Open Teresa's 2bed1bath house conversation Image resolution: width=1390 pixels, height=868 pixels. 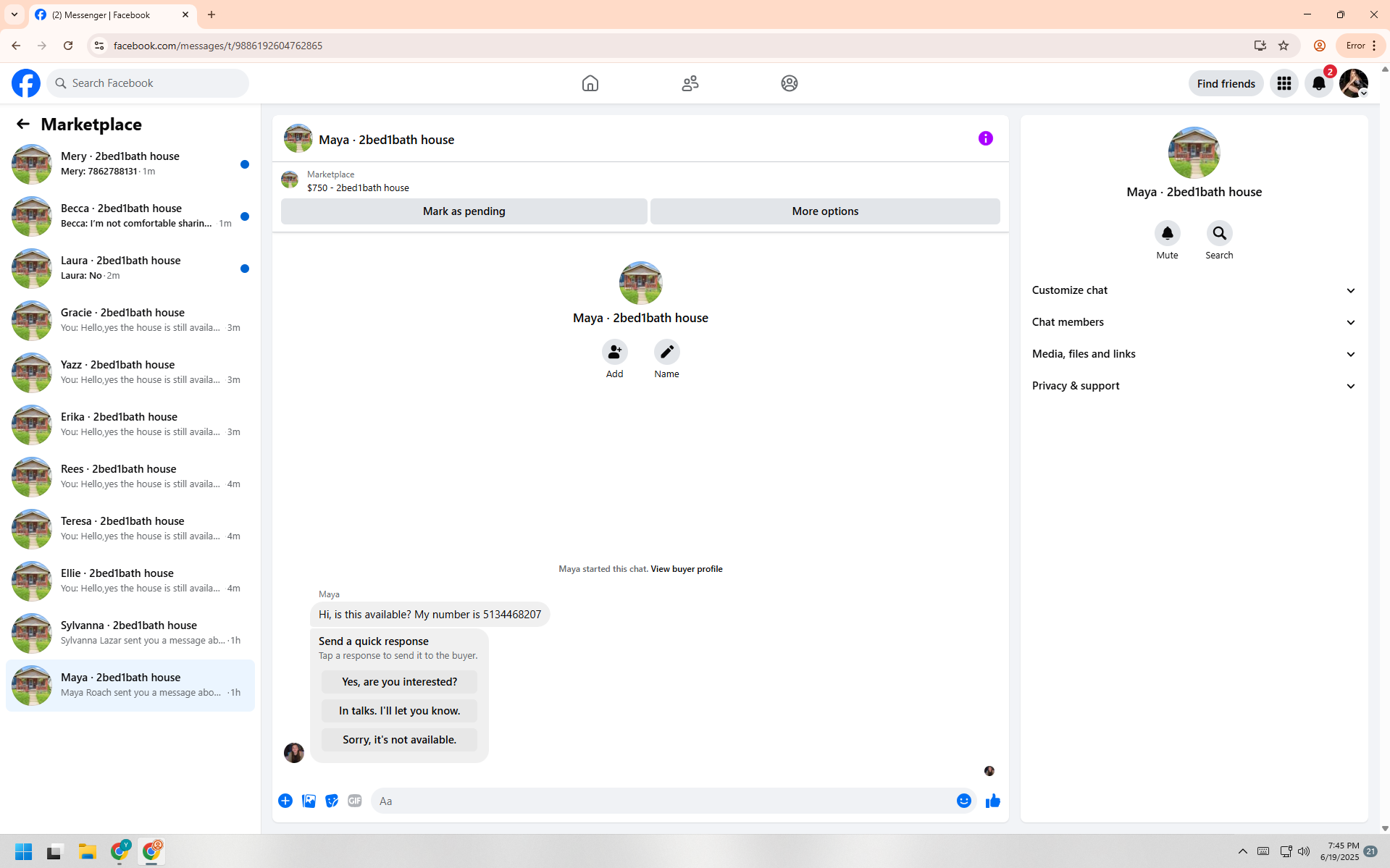130,529
